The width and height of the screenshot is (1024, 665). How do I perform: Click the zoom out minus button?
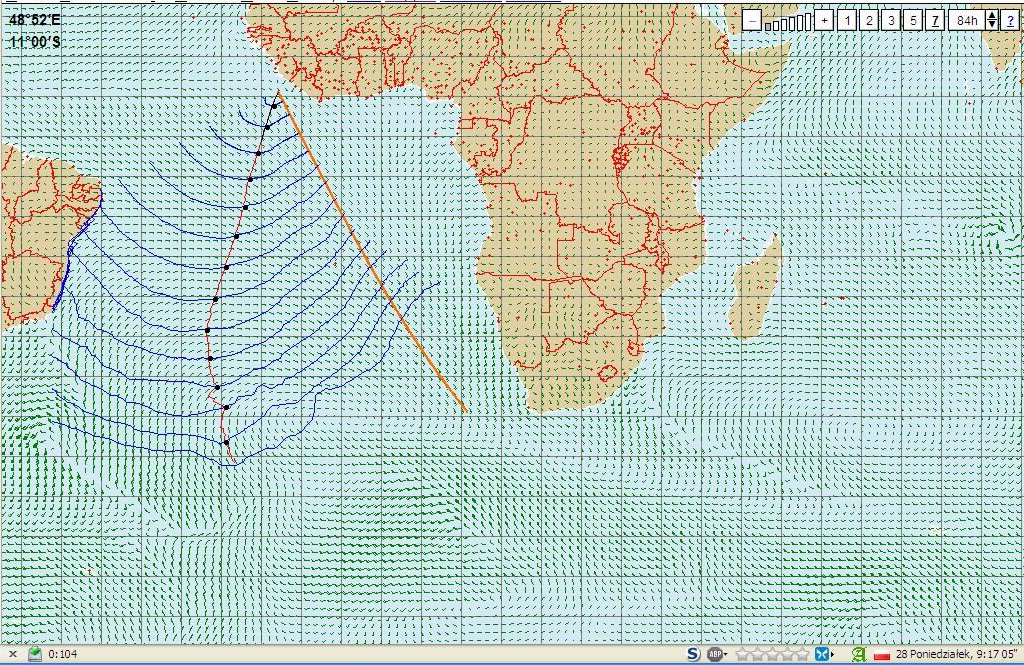point(752,20)
